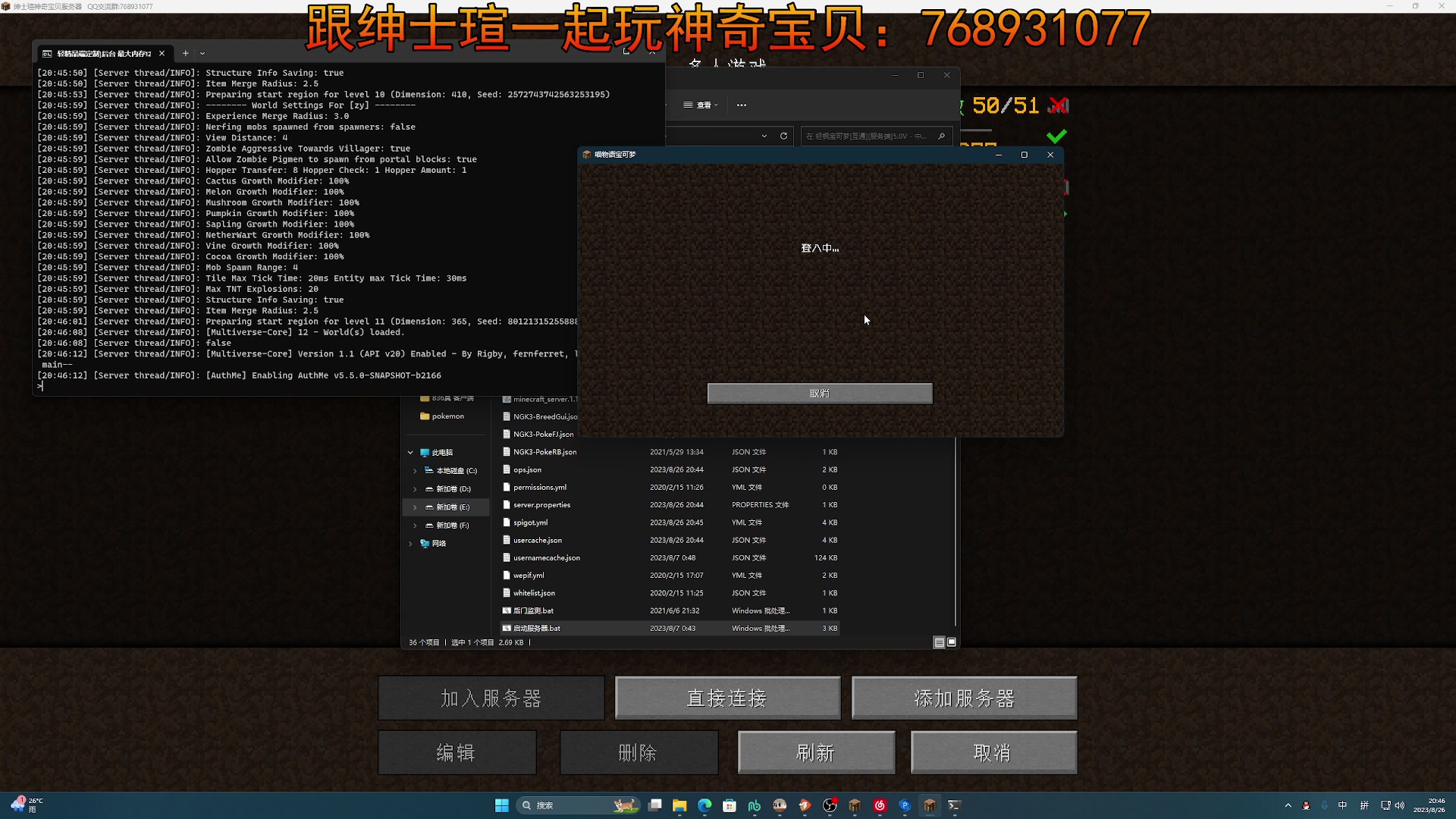
Task: Click the grass block Minecraft launcher taskbar icon
Action: coord(855,805)
